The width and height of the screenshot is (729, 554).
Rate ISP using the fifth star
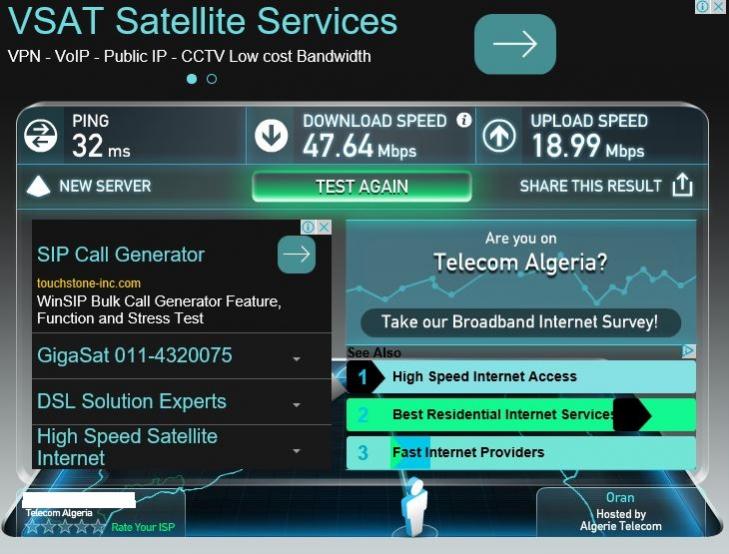(x=98, y=527)
